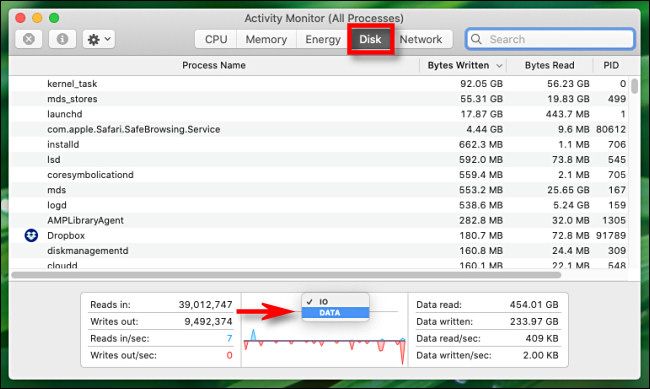Open the gear action menu
This screenshot has height=389, width=650.
(99, 39)
